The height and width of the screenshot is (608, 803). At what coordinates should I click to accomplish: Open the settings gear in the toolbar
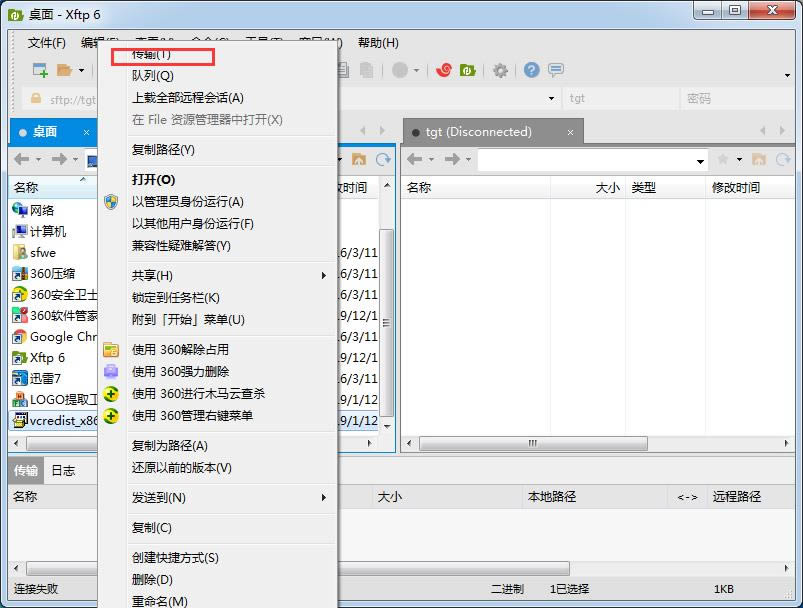(500, 70)
